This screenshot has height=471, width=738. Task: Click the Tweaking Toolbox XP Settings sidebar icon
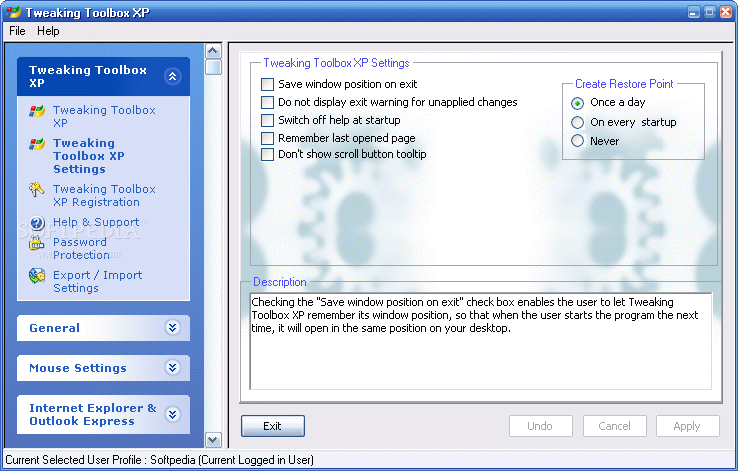pyautogui.click(x=37, y=144)
